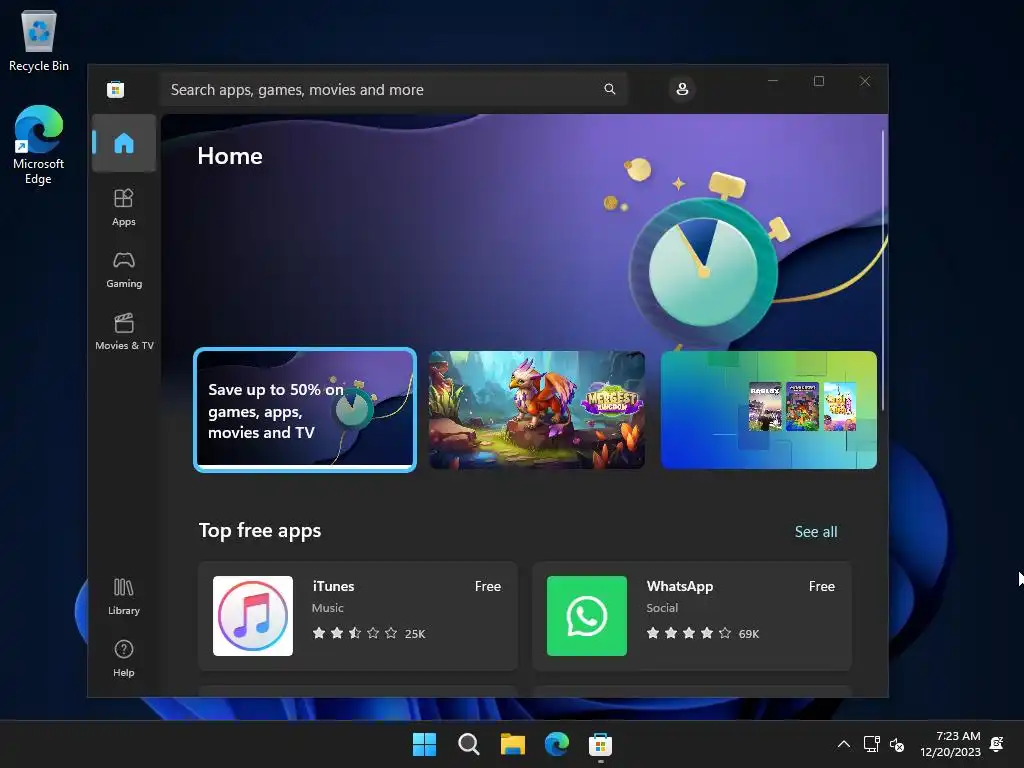Image resolution: width=1024 pixels, height=768 pixels.
Task: Open the WhatsApp app icon
Action: pos(586,616)
